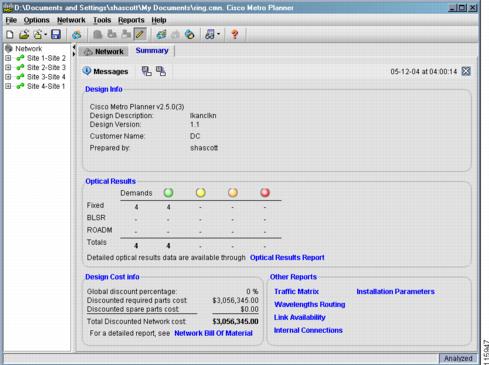Screen dimensions: 489x365
Task: Open the Optical Results Report link
Action: pyautogui.click(x=287, y=258)
